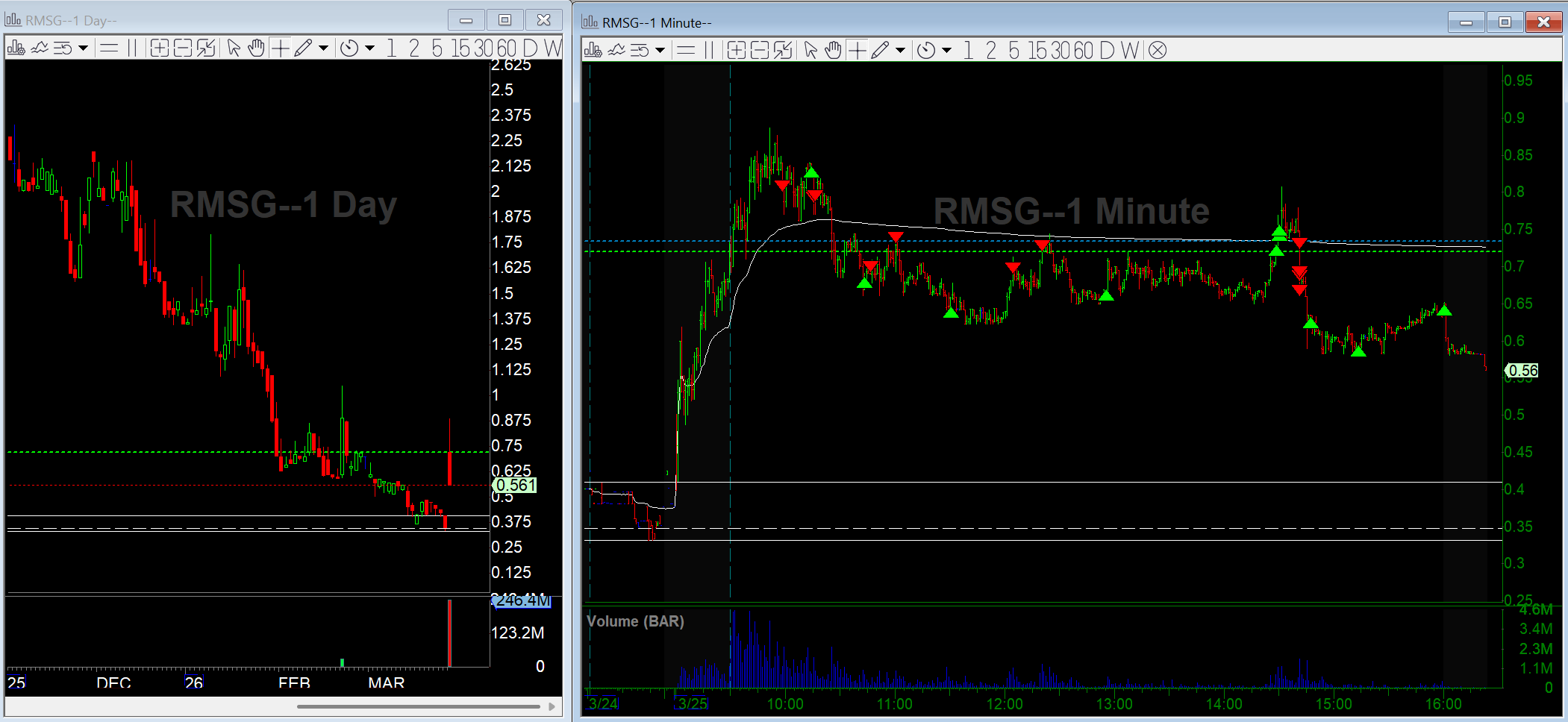Open indicators in the Day window
This screenshot has height=722, width=1568.
pos(40,48)
